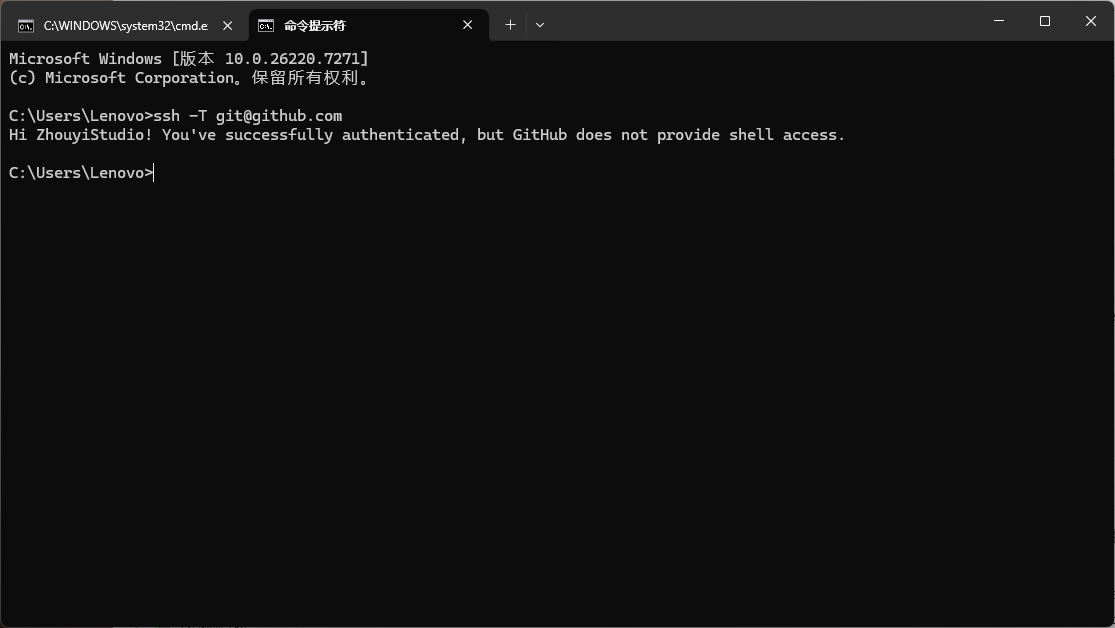The image size is (1115, 628).
Task: Click the cmd icon on the 命令提示符 tab
Action: tap(267, 24)
